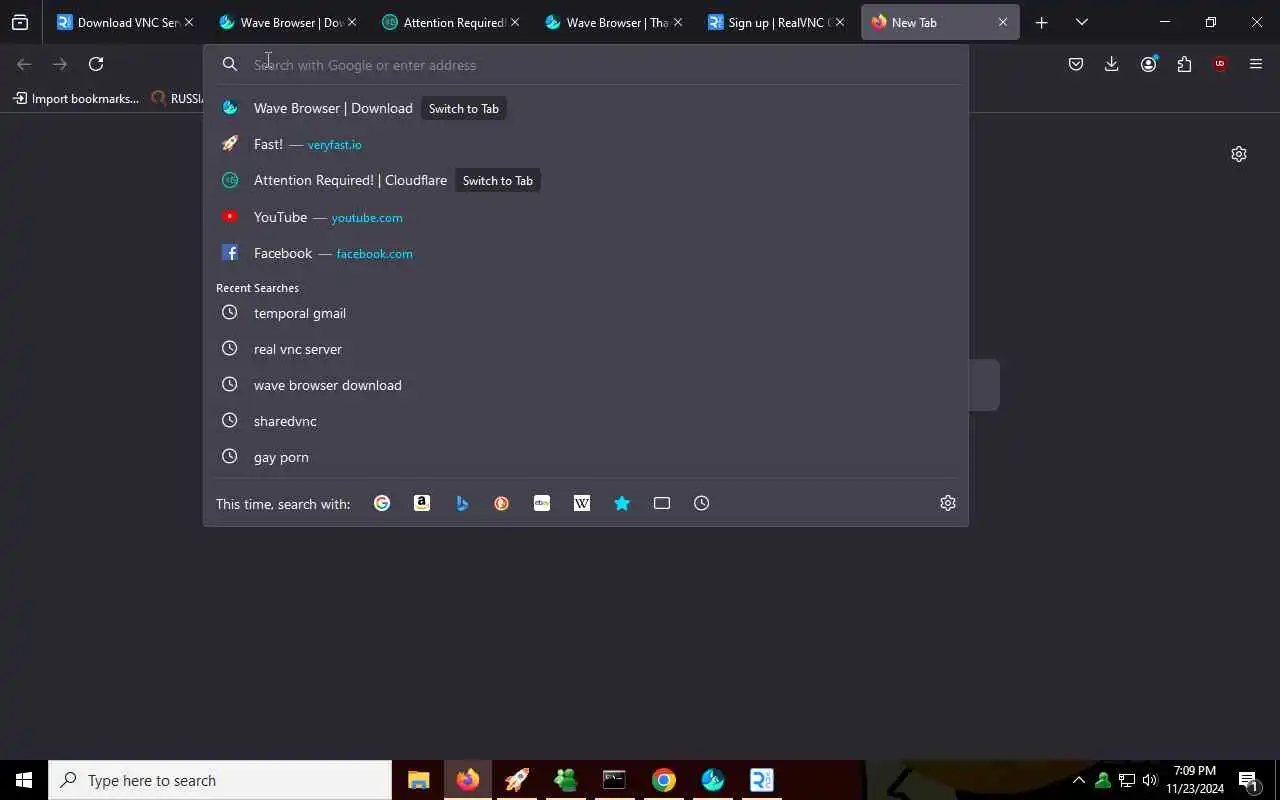Image resolution: width=1280 pixels, height=800 pixels.
Task: Search with Google engine icon
Action: coord(382,503)
